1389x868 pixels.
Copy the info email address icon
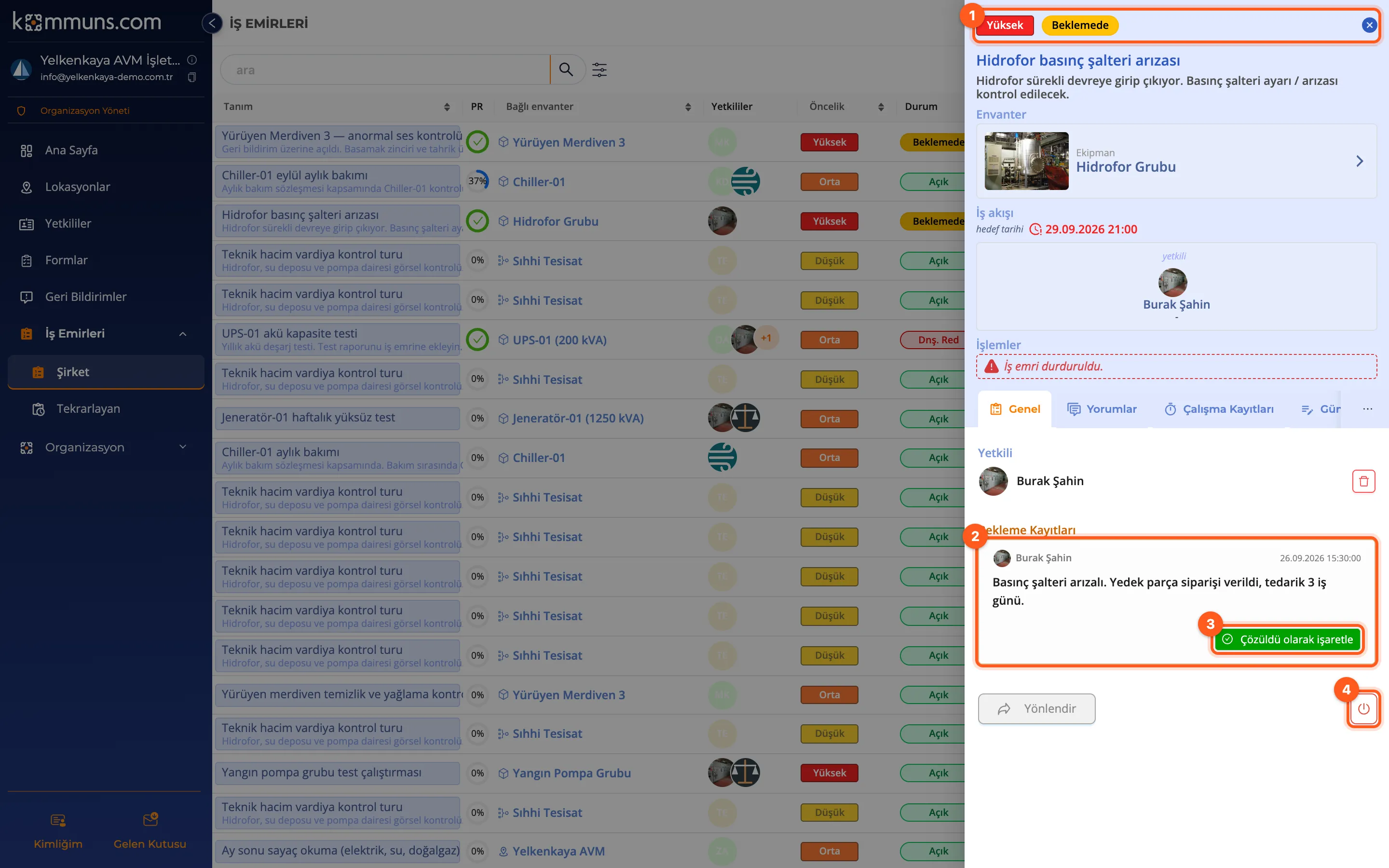click(191, 77)
